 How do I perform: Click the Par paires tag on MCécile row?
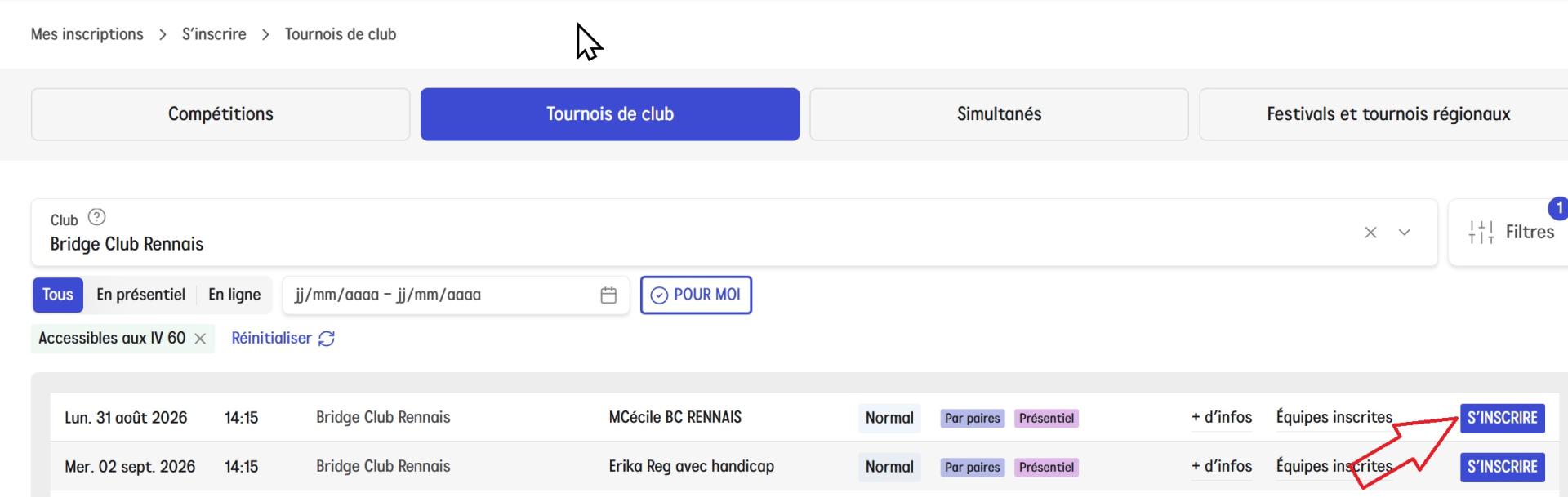click(972, 419)
